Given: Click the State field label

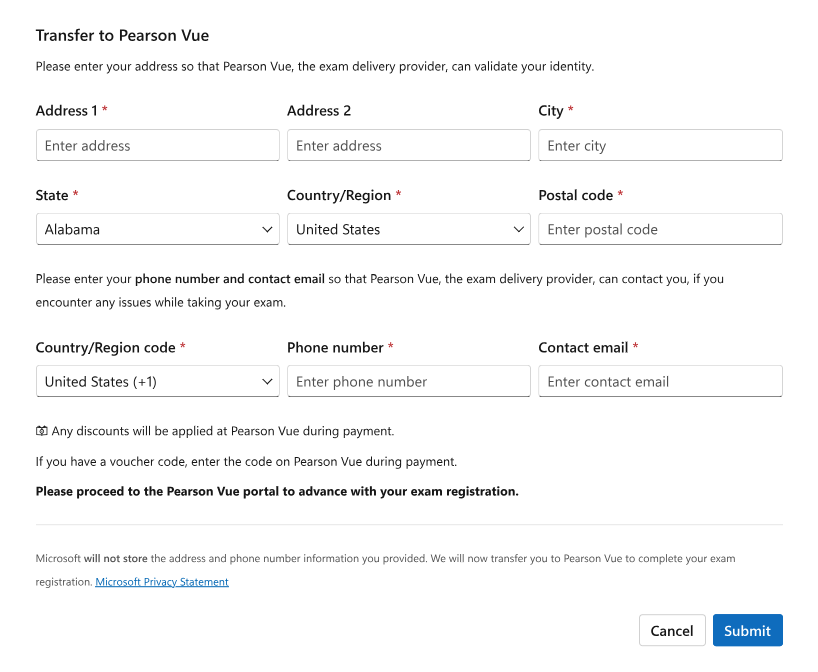Looking at the screenshot, I should pos(52,195).
